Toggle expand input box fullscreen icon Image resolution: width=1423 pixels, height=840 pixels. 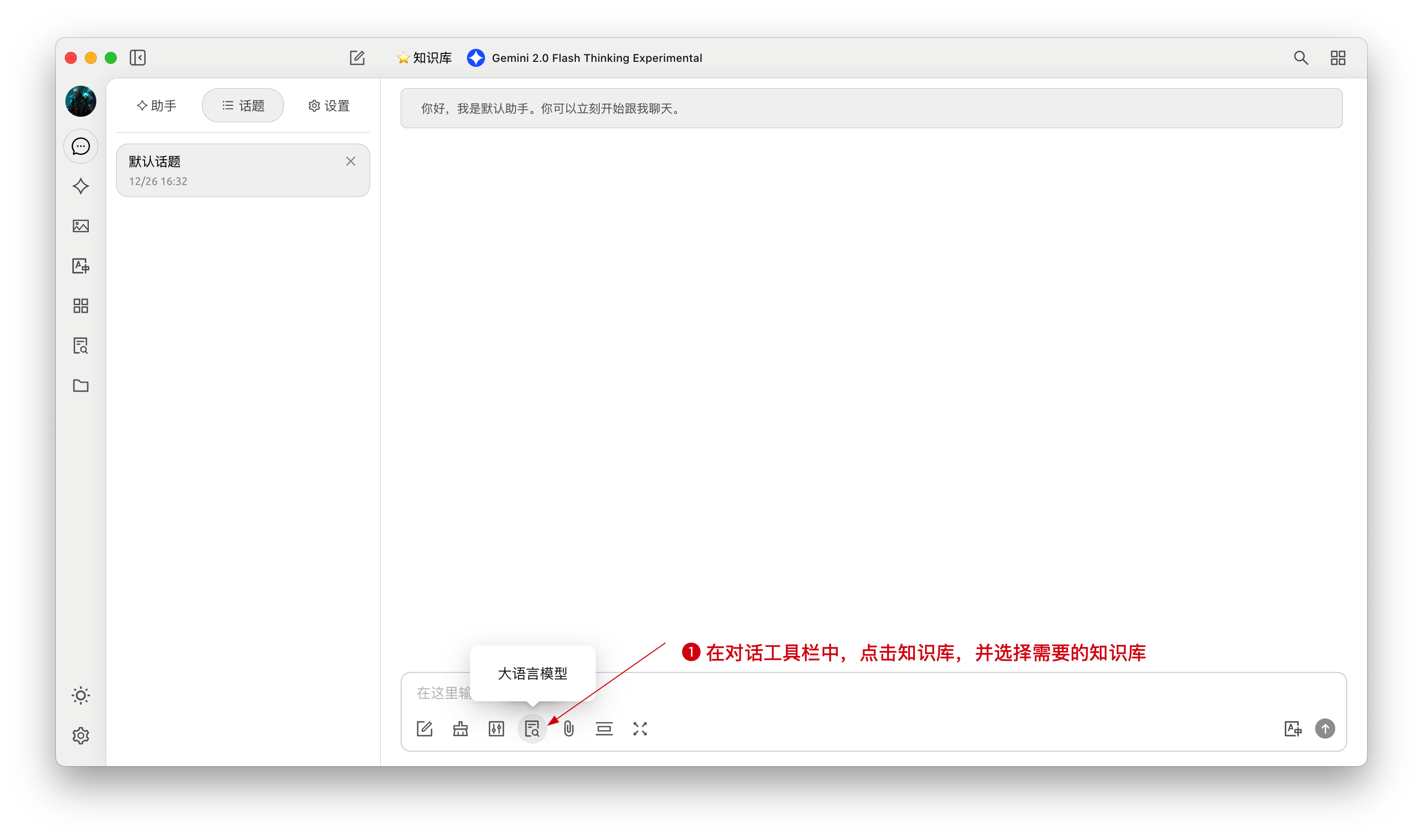tap(640, 728)
